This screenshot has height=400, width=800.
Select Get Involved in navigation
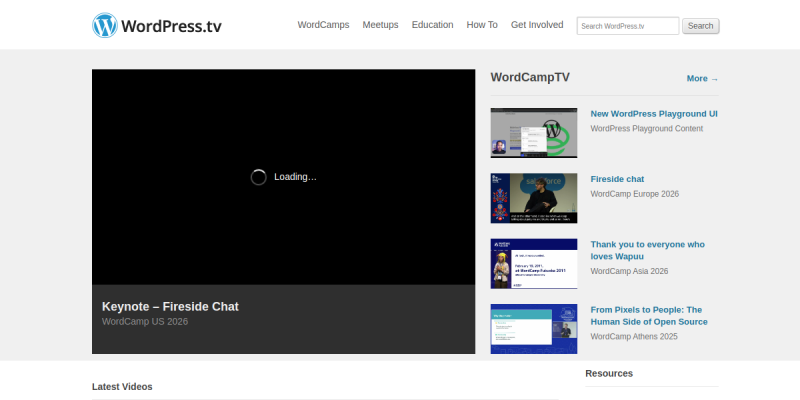537,25
